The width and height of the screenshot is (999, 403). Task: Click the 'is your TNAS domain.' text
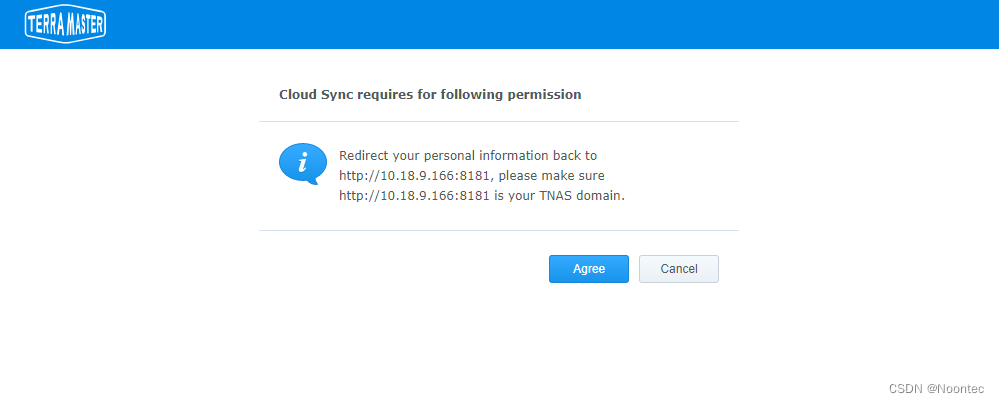coord(559,196)
